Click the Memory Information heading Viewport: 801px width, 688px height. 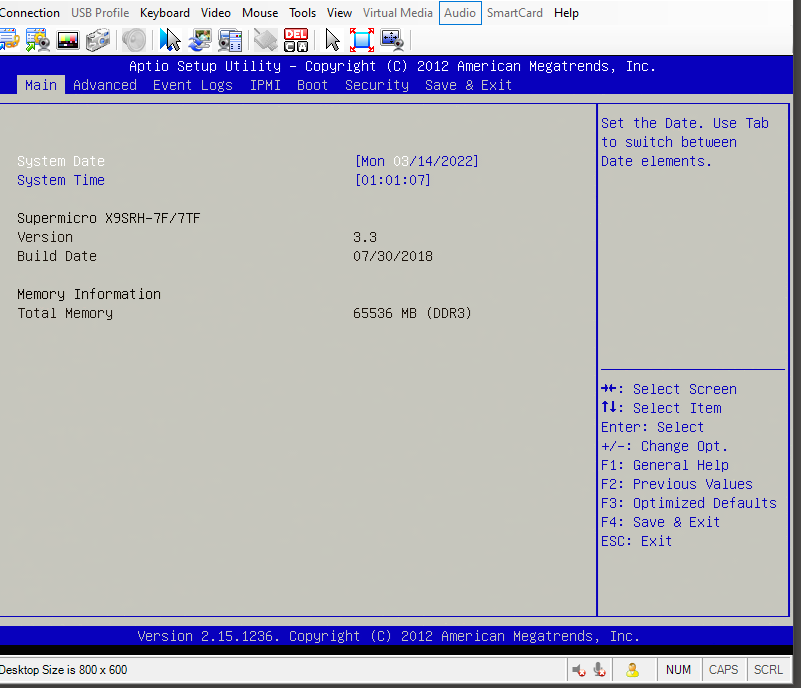point(89,294)
